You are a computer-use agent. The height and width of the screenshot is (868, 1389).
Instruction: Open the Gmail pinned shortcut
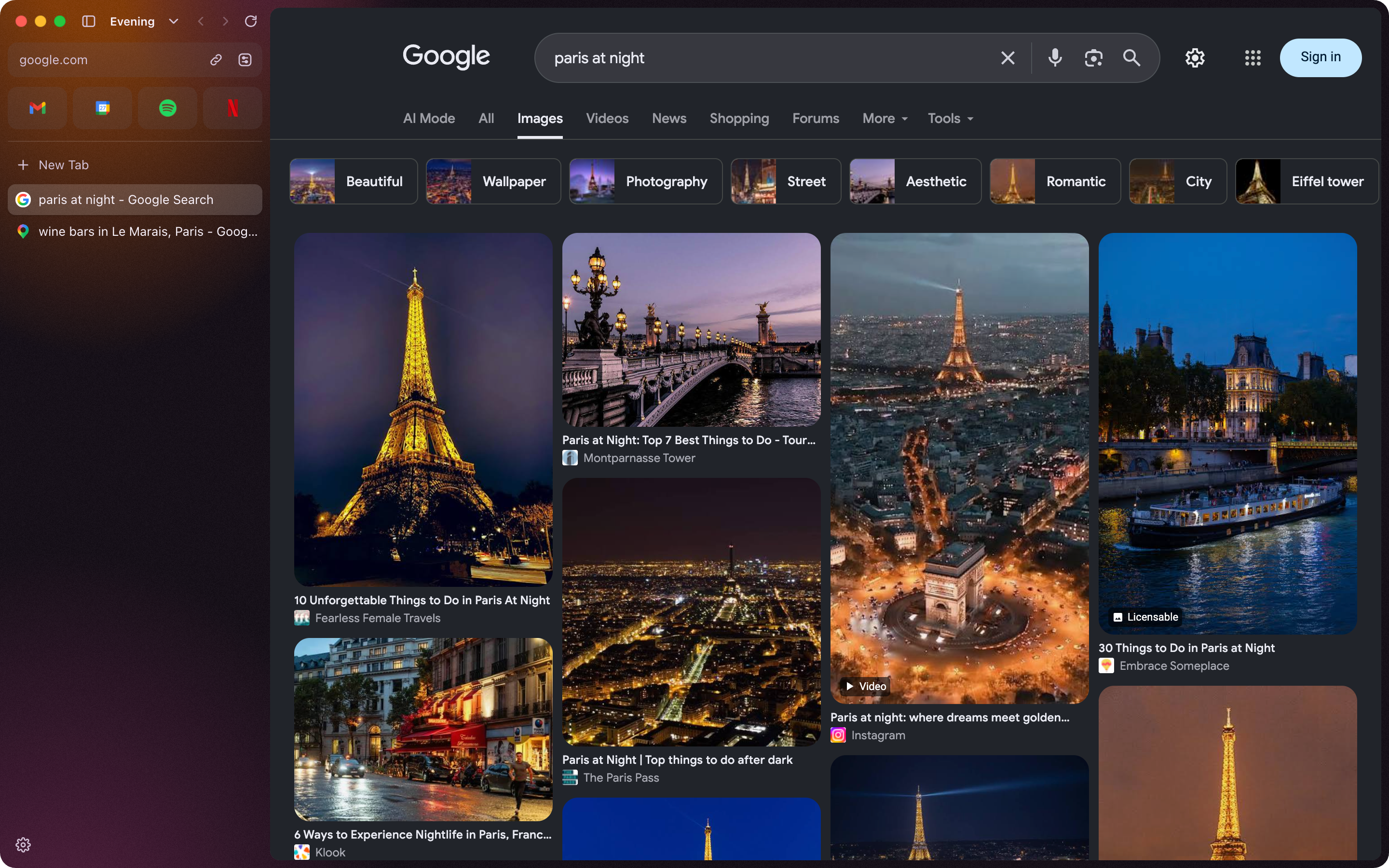point(37,108)
